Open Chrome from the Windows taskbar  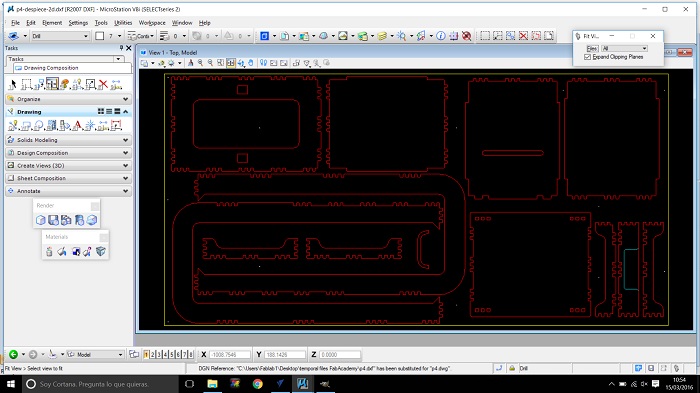tap(258, 384)
